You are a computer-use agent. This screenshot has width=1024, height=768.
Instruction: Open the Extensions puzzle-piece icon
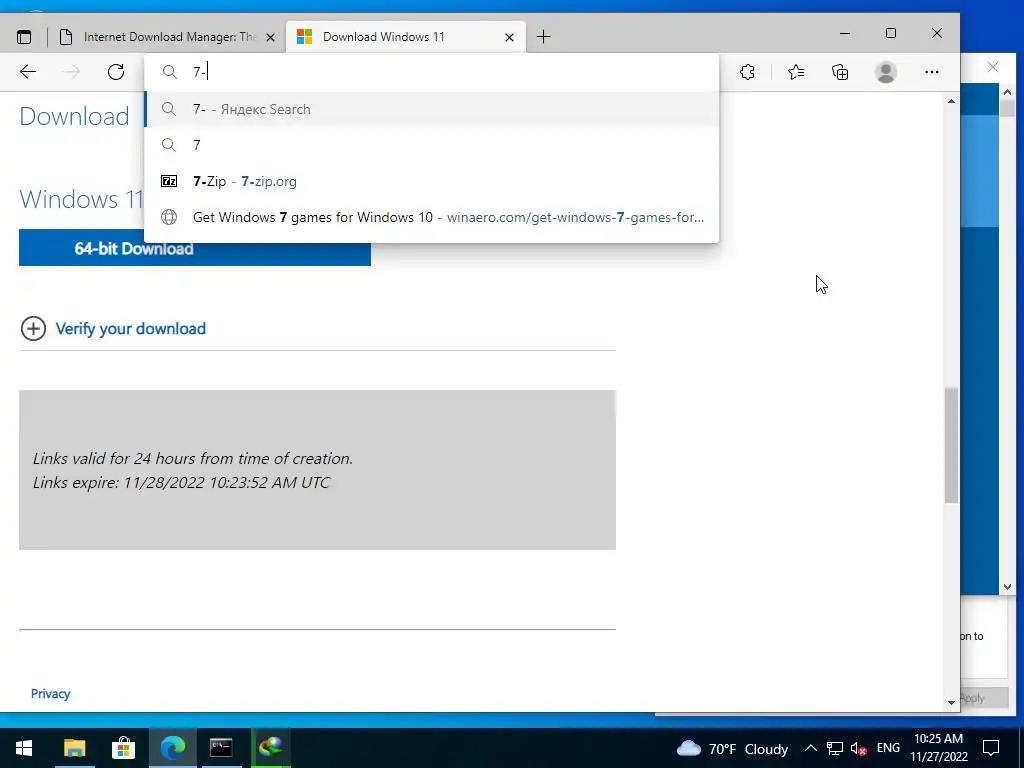pos(748,72)
